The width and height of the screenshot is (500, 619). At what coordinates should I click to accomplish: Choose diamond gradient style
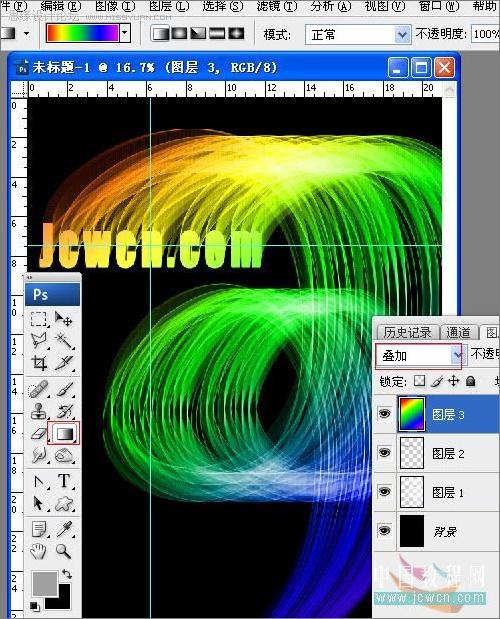(236, 34)
